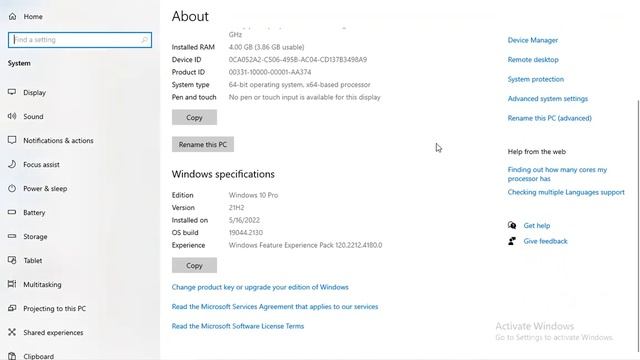640x360 pixels.
Task: Open Checking multiple Languages support link
Action: [566, 192]
